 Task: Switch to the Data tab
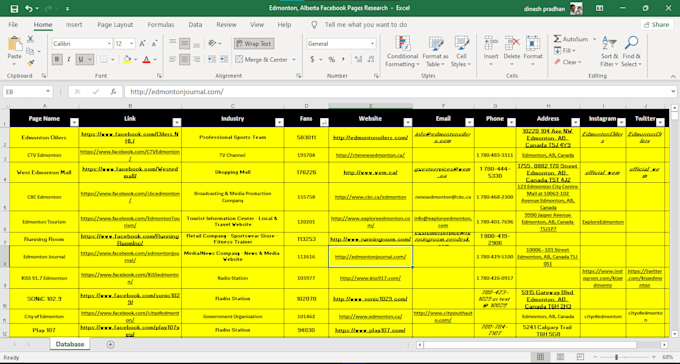pos(195,25)
